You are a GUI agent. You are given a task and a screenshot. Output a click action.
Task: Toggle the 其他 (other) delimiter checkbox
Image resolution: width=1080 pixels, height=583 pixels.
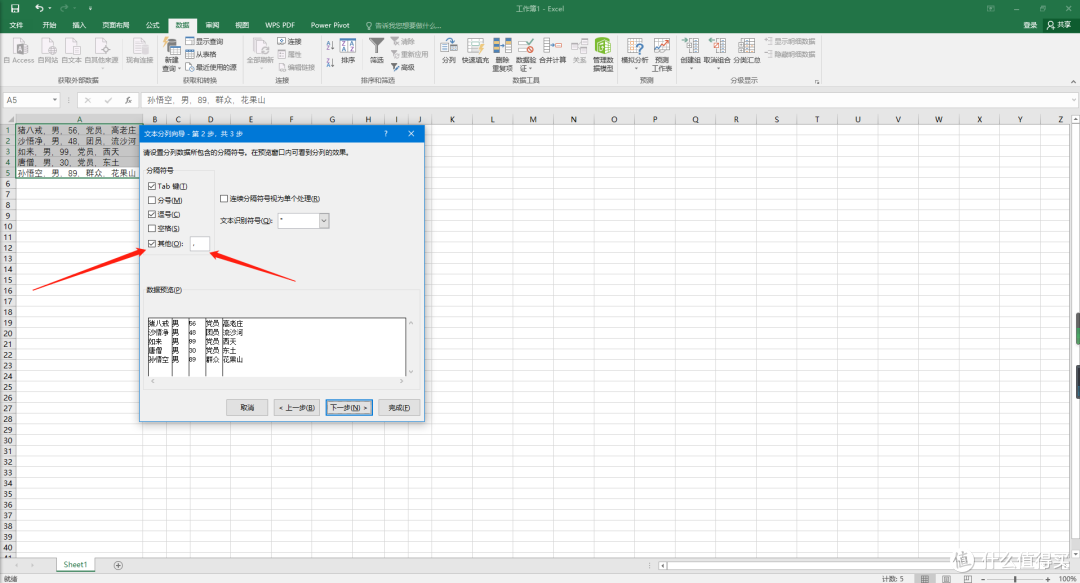(152, 243)
